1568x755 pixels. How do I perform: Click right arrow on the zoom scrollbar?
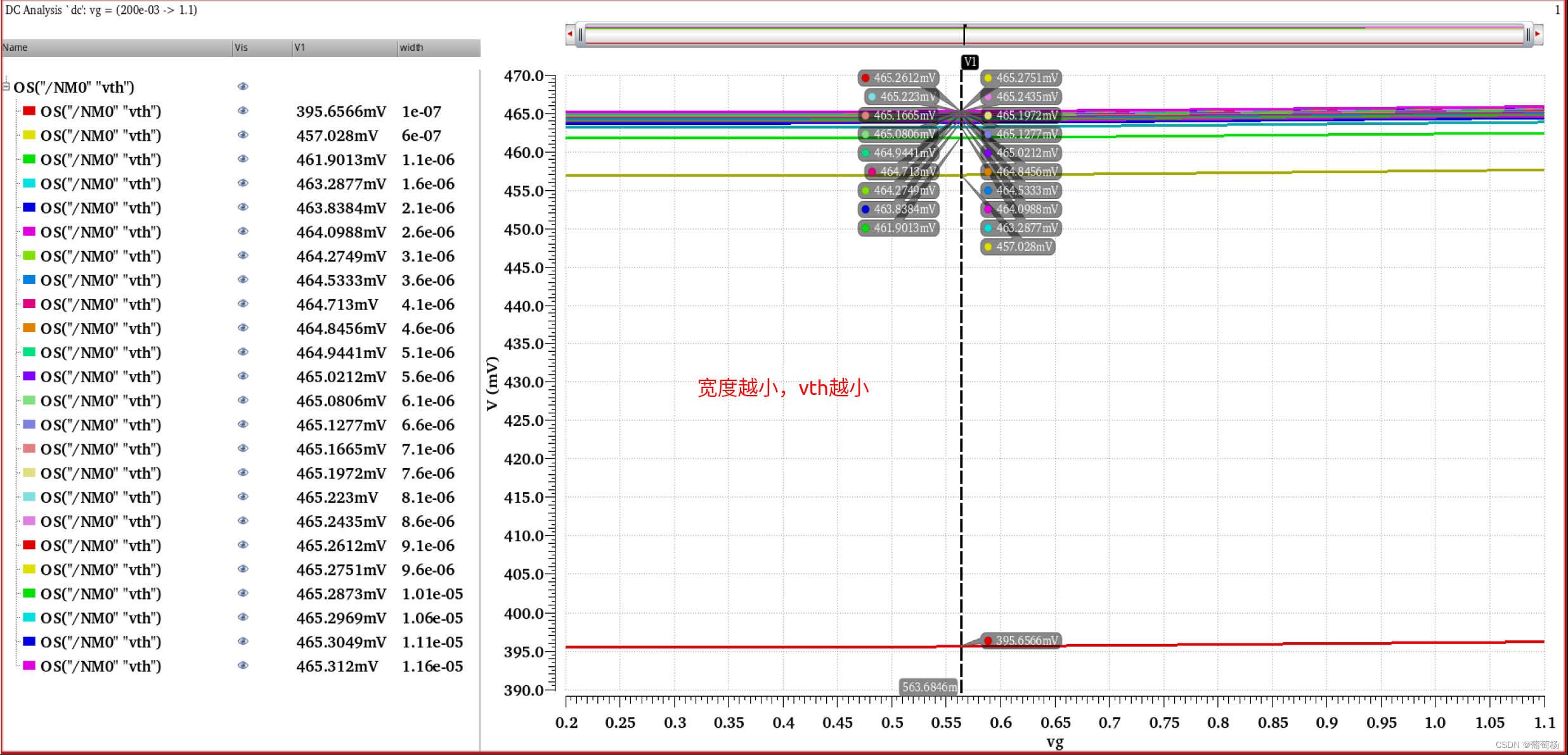coord(1538,34)
